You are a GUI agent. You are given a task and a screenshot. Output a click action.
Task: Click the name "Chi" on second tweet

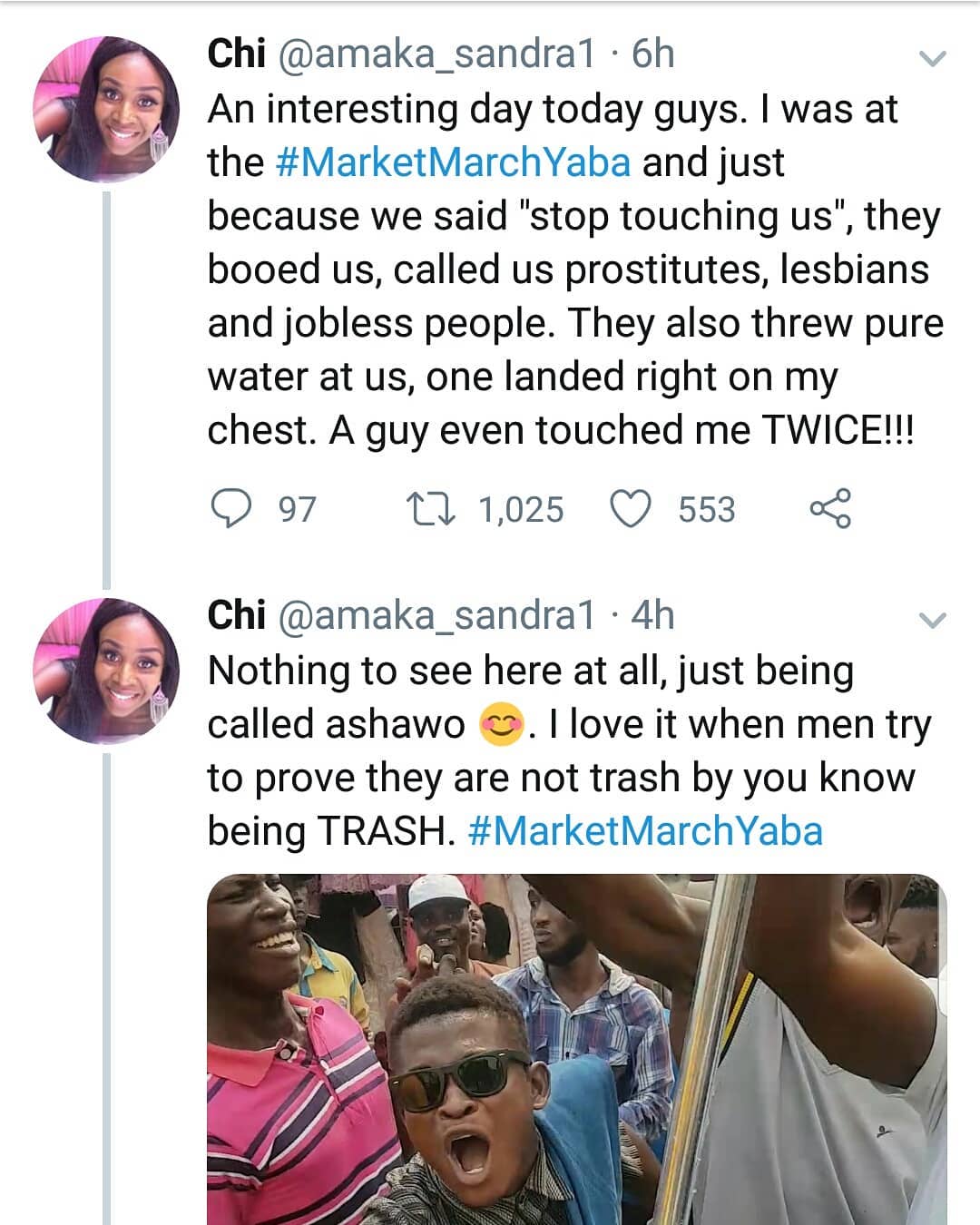point(236,616)
